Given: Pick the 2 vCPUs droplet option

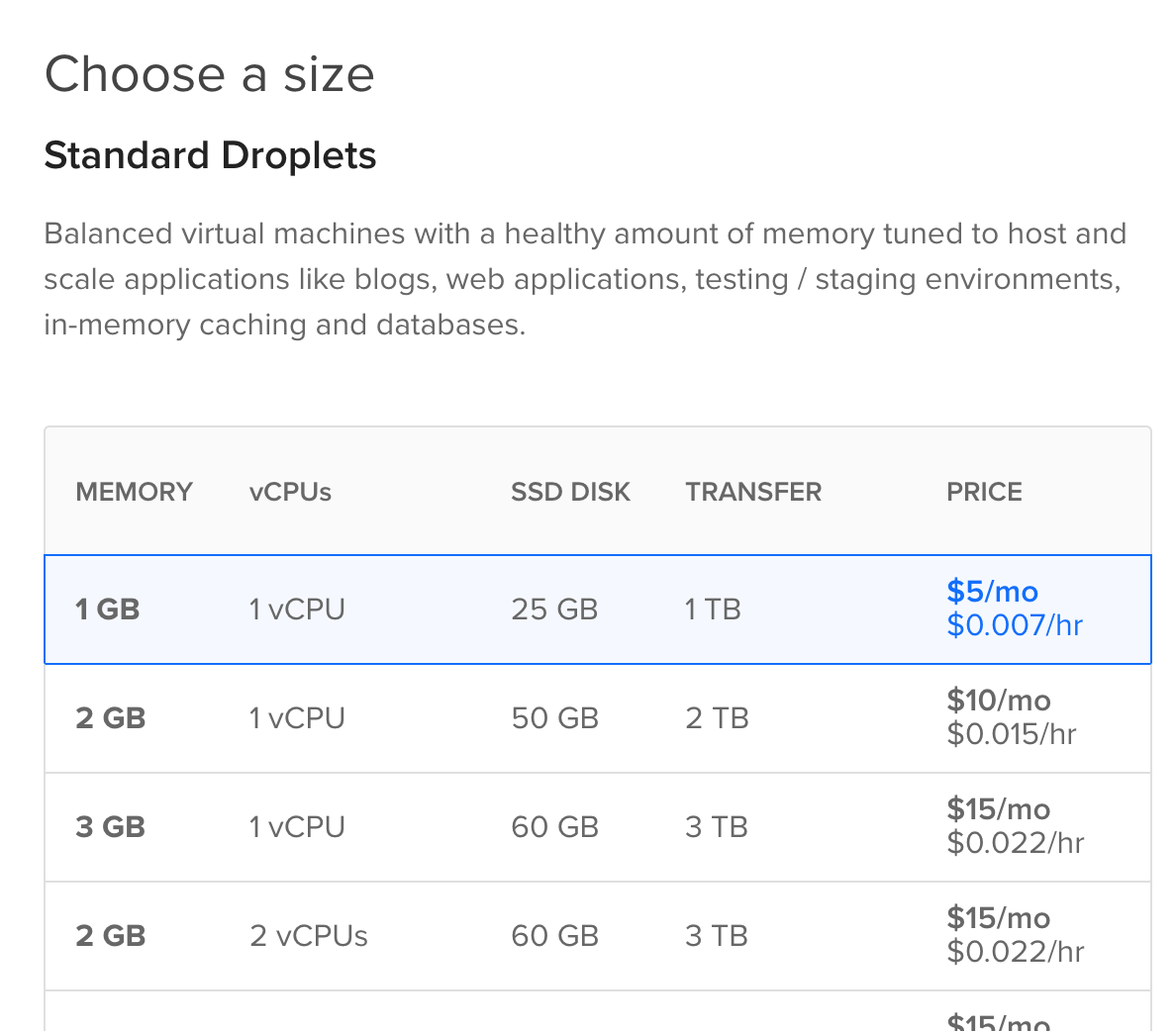Looking at the screenshot, I should [308, 936].
